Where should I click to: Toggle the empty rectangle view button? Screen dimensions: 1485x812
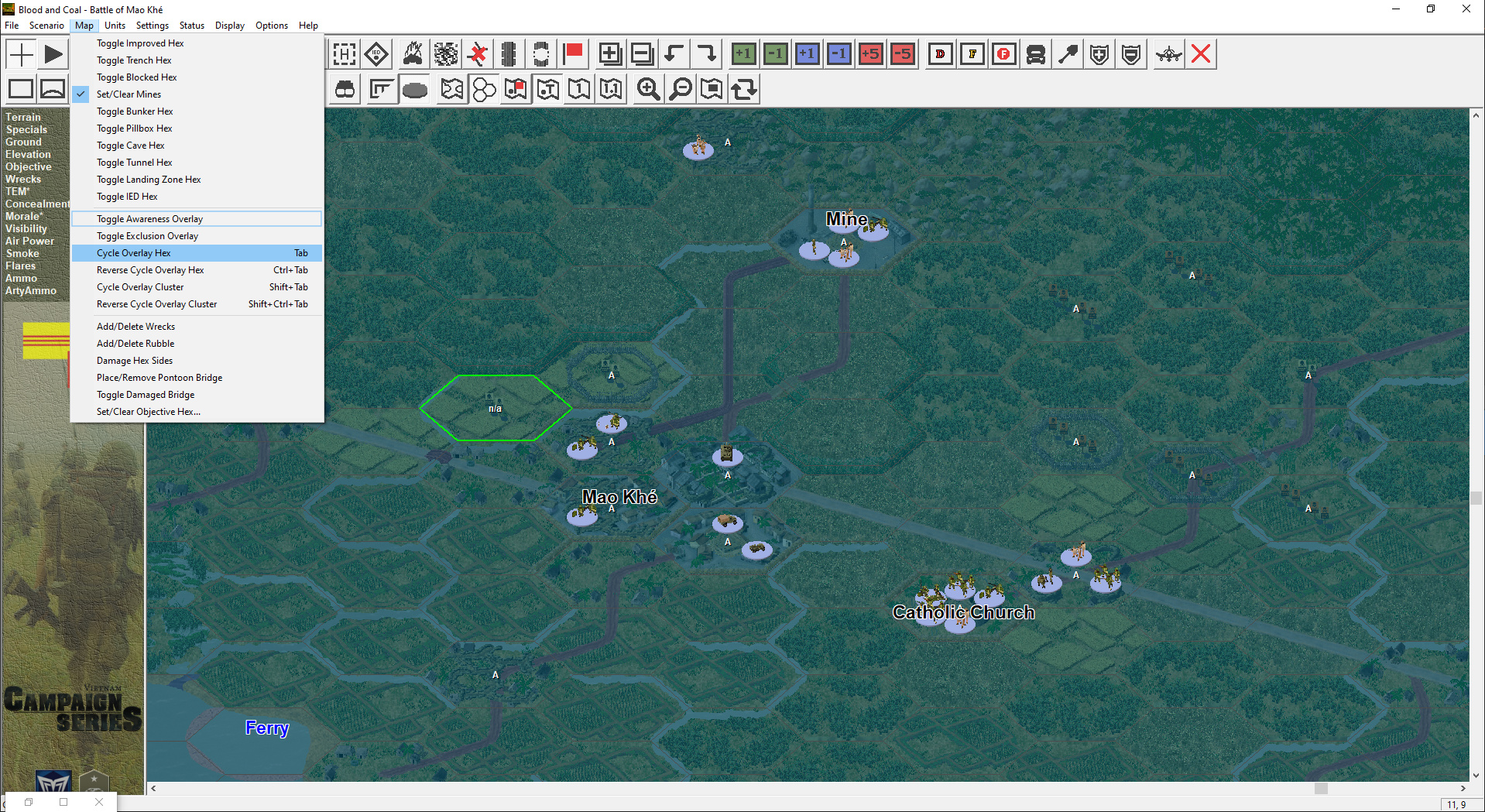click(21, 89)
